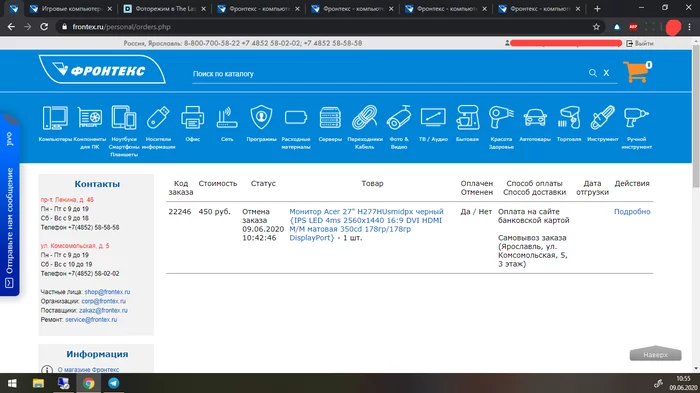Open Chrome from the taskbar
The width and height of the screenshot is (700, 393).
pyautogui.click(x=88, y=383)
